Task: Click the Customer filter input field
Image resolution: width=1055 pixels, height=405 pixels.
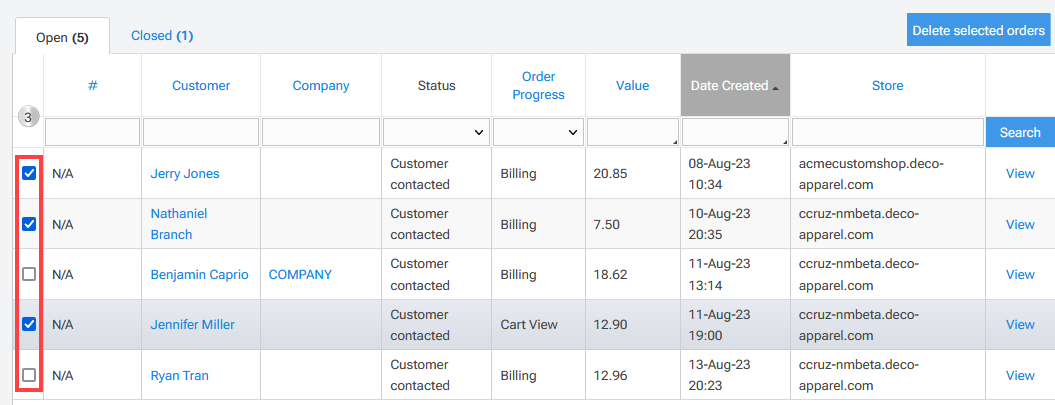Action: (201, 133)
